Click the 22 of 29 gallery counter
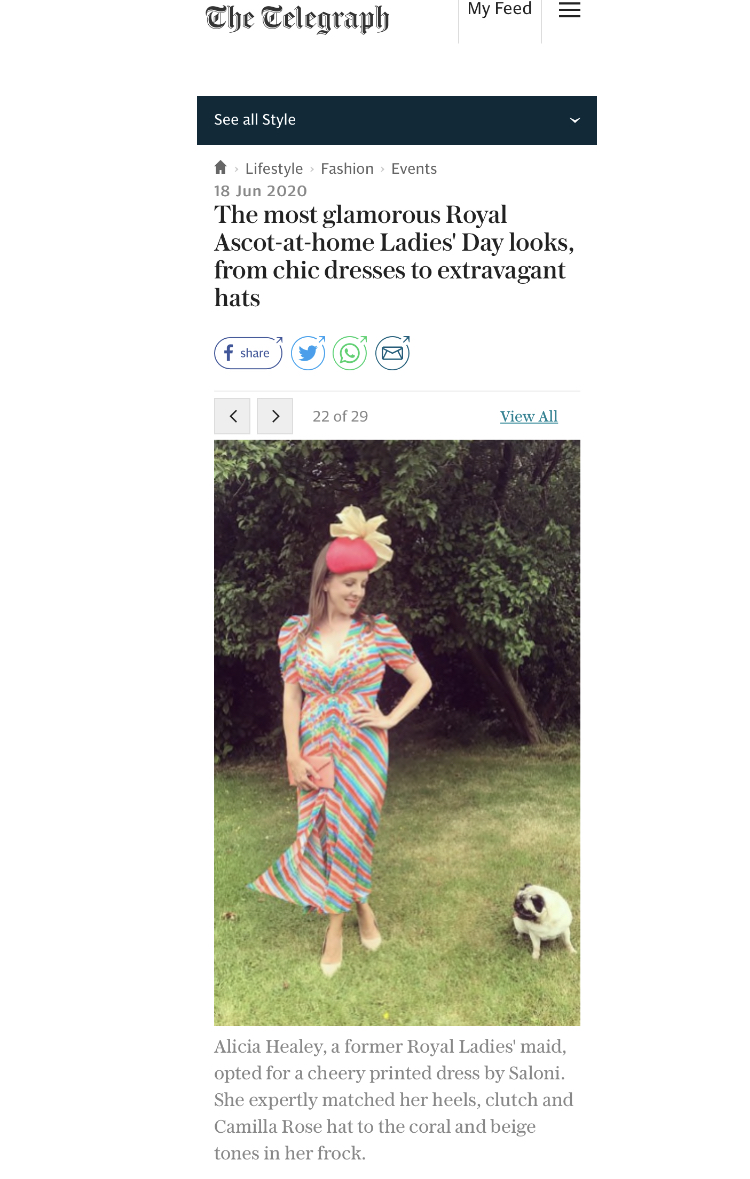The height and width of the screenshot is (1179, 750). pyautogui.click(x=340, y=416)
